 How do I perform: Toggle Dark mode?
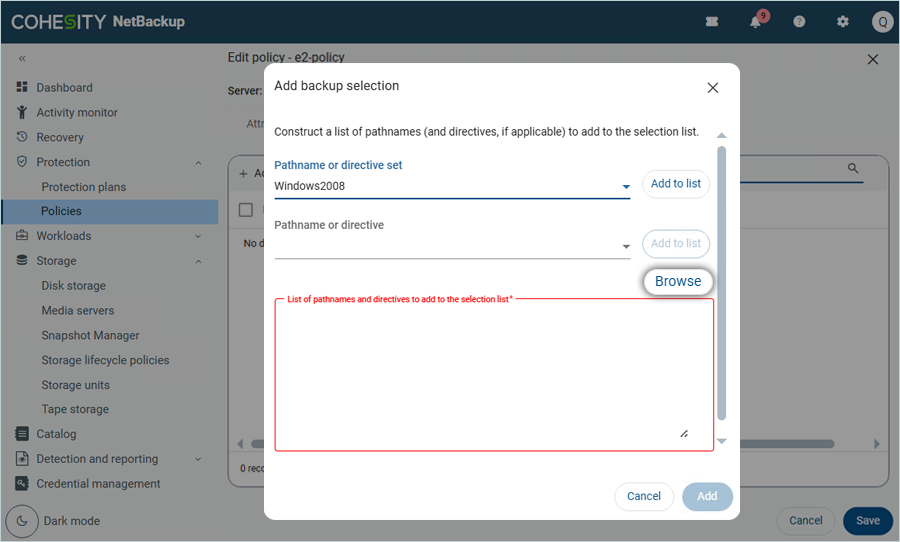23,521
